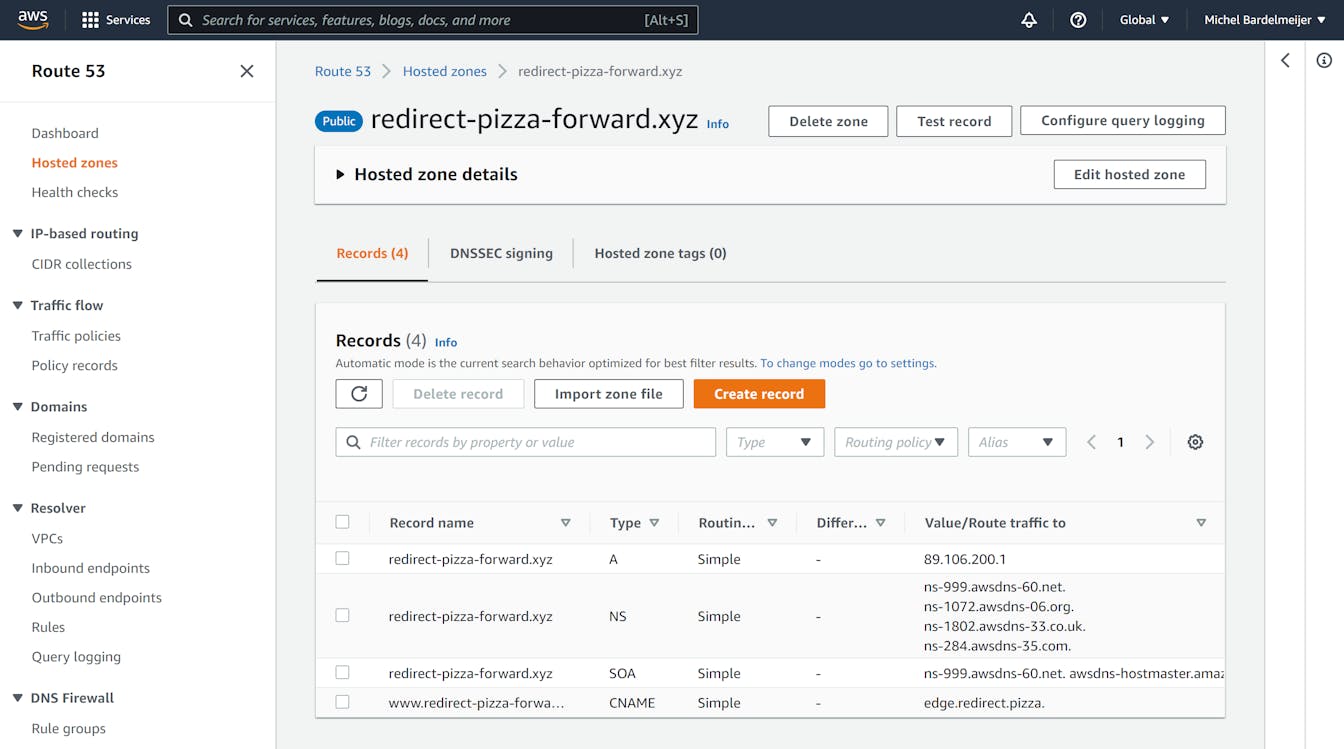
Task: Open the Hosted zone tags tab
Action: (x=660, y=253)
